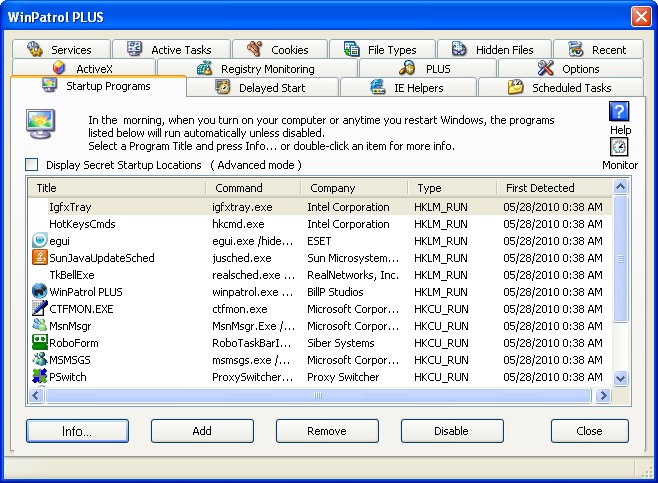
Task: Click the BillP Studios company cell
Action: click(x=335, y=292)
